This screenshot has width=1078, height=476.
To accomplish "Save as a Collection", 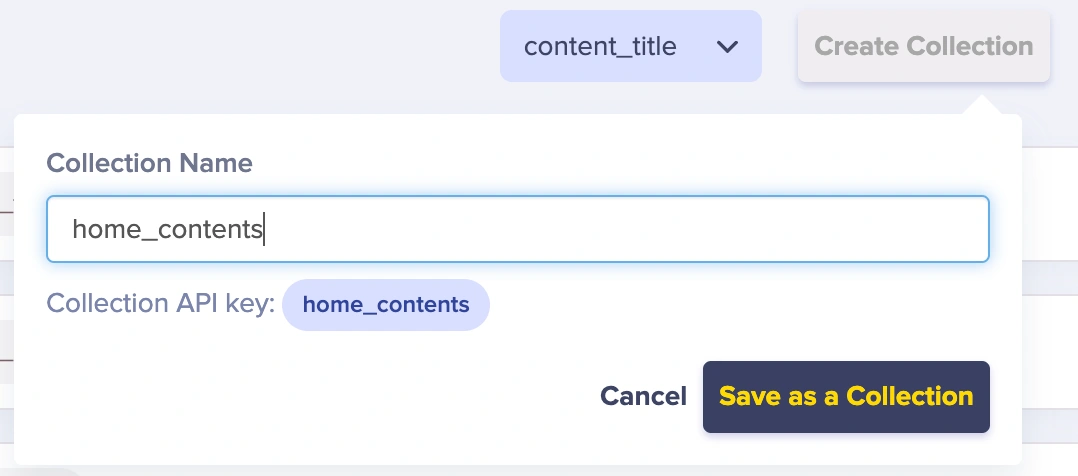I will 846,397.
